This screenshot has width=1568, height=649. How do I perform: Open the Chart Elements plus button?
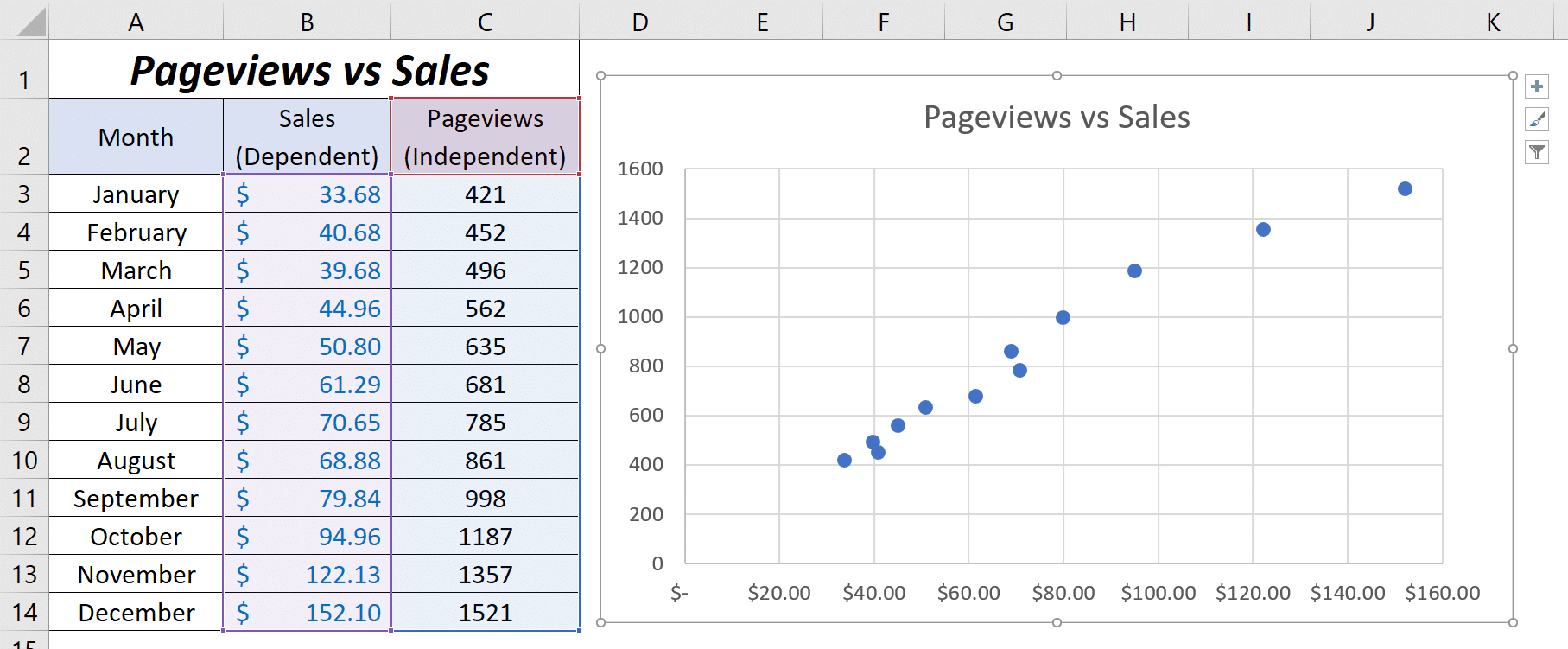pyautogui.click(x=1537, y=86)
